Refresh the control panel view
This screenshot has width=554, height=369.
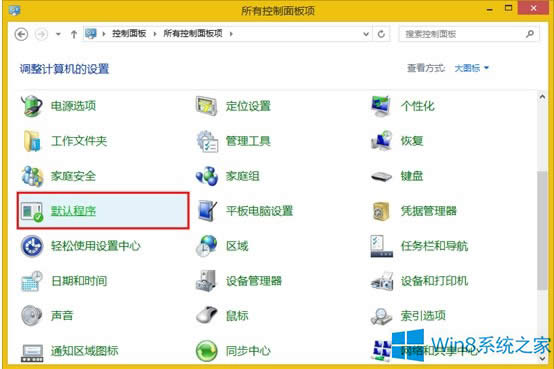381,34
